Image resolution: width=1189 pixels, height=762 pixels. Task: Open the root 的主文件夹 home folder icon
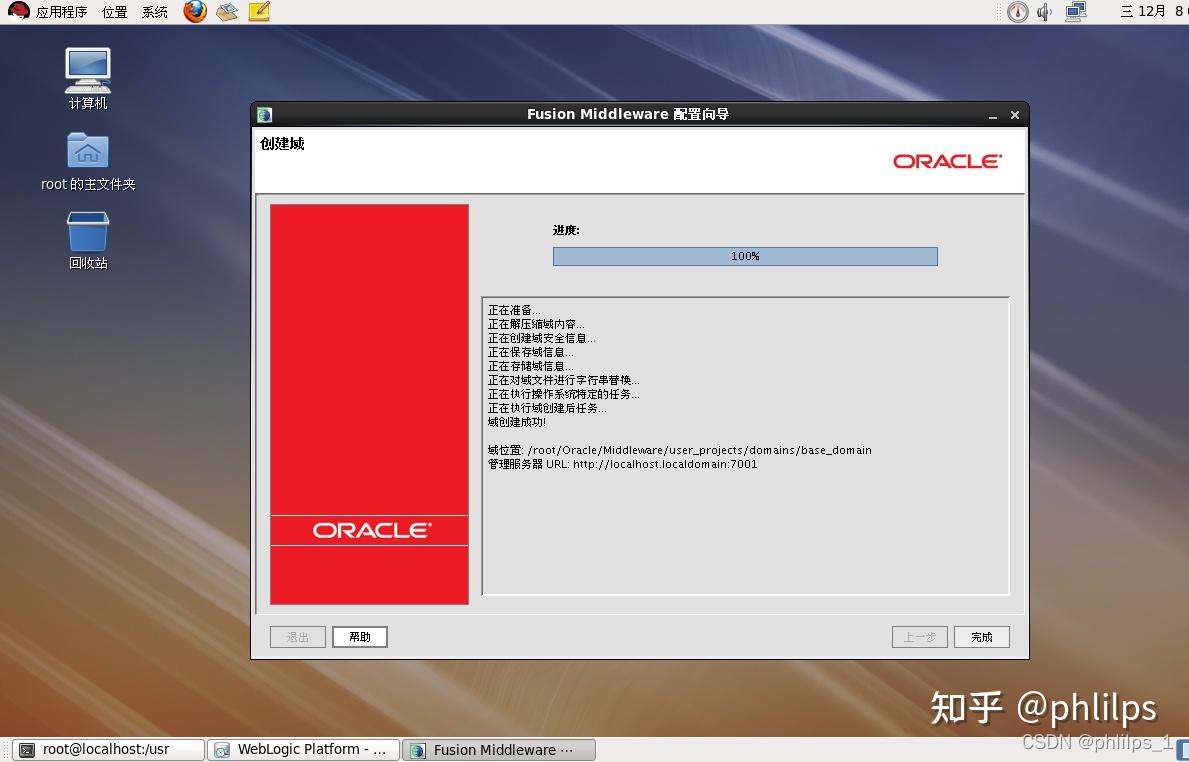(x=88, y=153)
